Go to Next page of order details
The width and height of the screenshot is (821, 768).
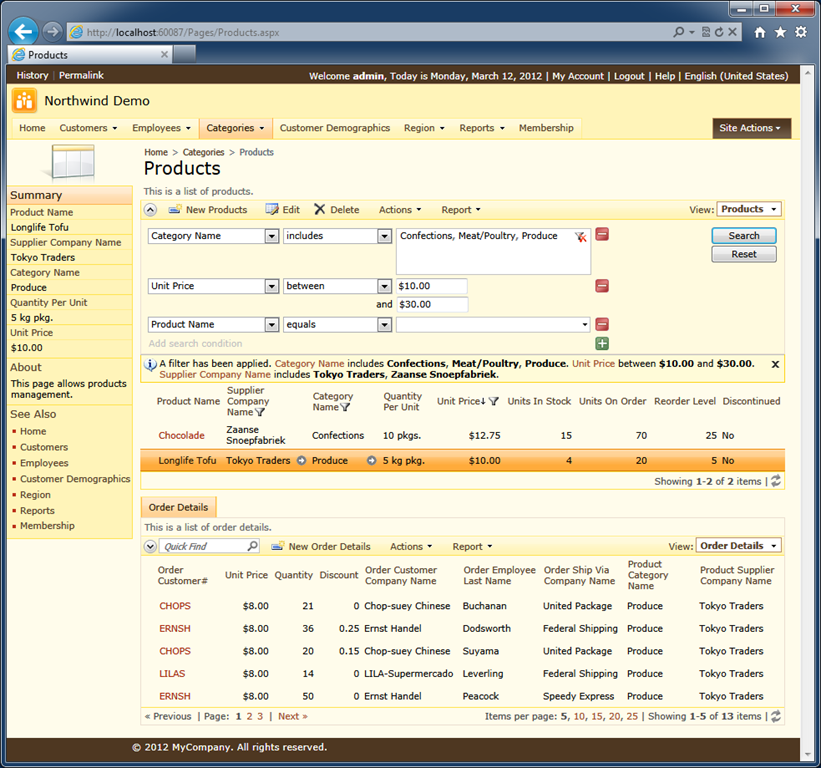(292, 716)
